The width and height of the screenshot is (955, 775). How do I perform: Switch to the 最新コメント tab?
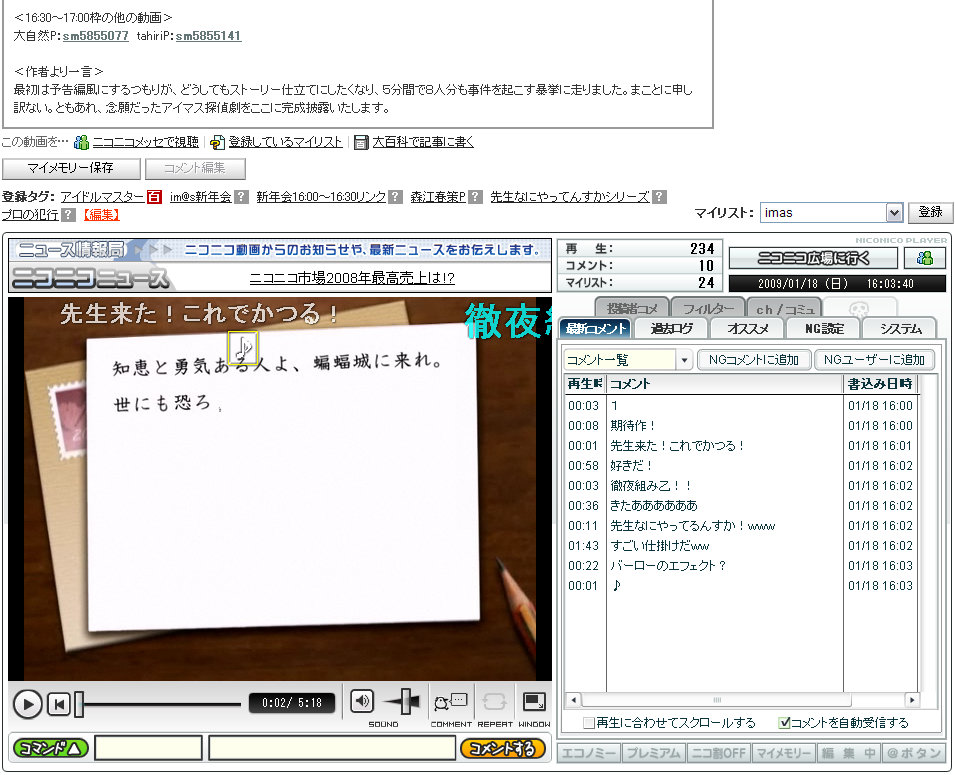[x=596, y=329]
